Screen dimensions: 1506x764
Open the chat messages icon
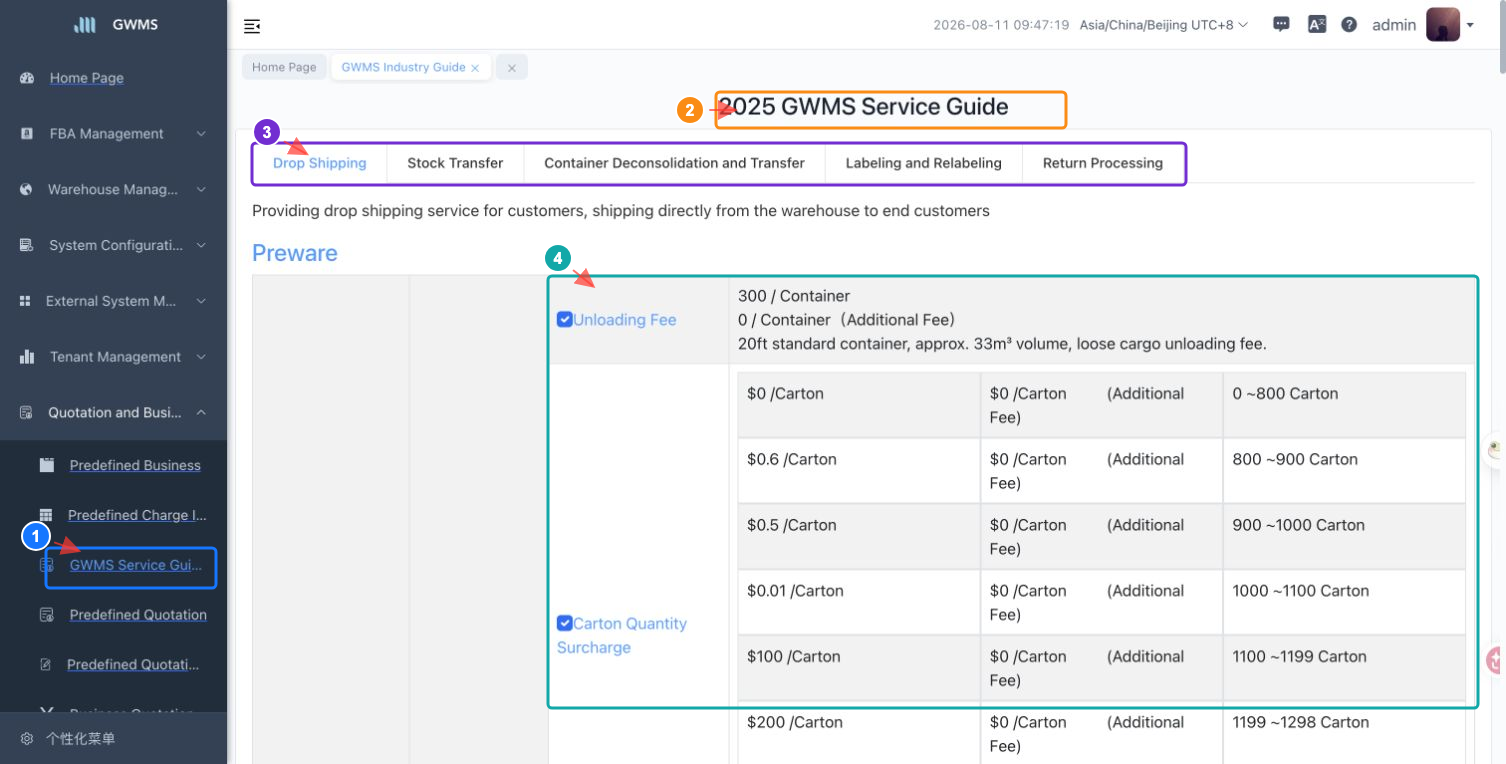(x=1281, y=25)
